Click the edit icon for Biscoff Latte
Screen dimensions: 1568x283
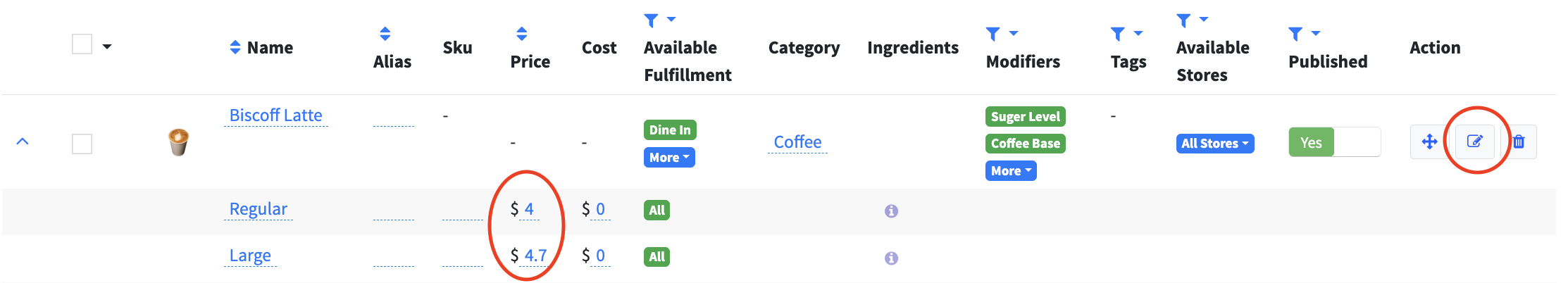pyautogui.click(x=1474, y=141)
